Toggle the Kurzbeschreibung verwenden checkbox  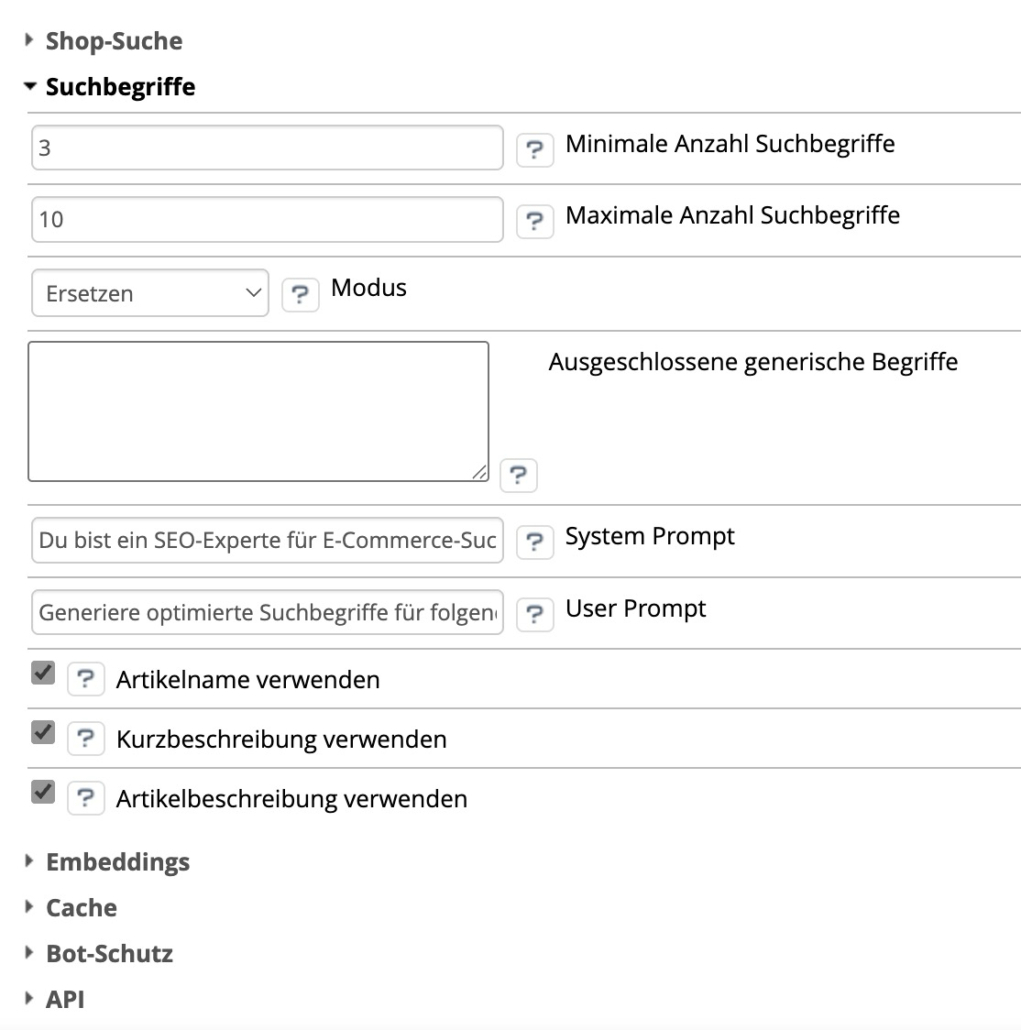(x=43, y=734)
